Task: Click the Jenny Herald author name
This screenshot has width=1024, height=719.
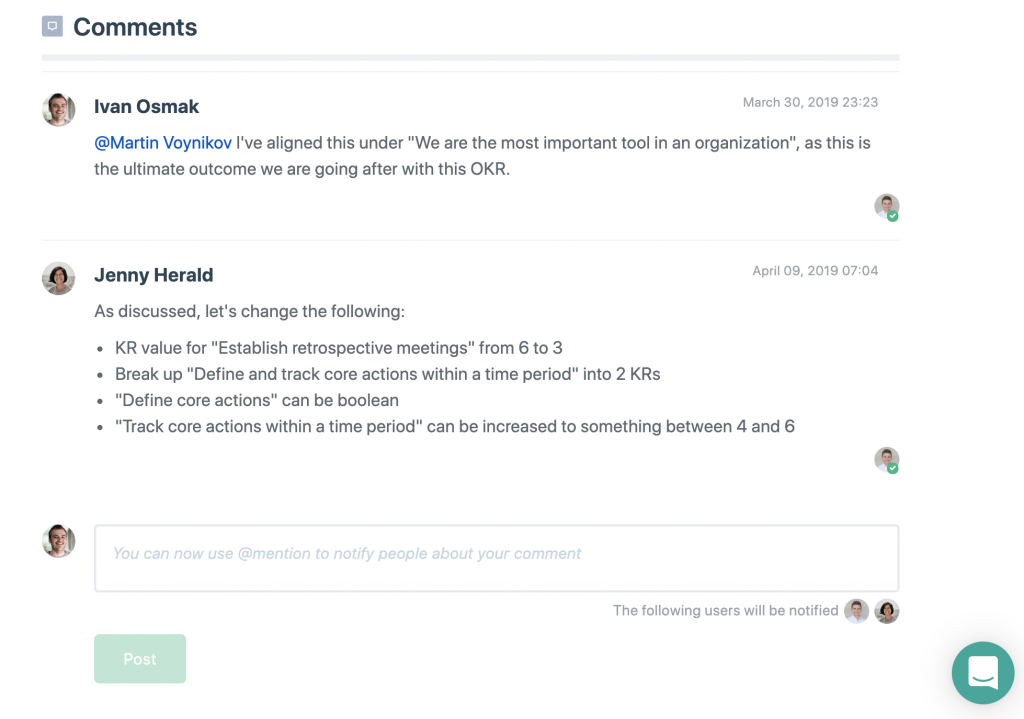Action: click(x=153, y=275)
